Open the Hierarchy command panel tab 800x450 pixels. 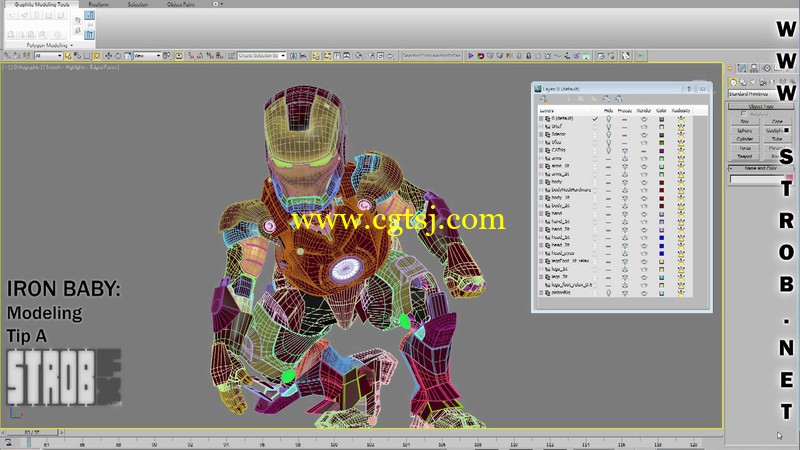[x=754, y=68]
